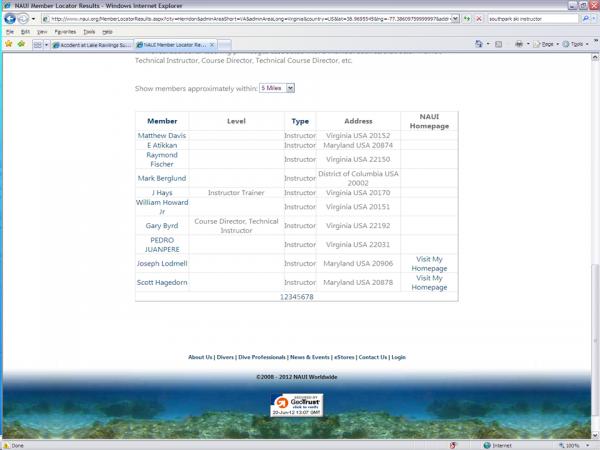Open the Edit menu
This screenshot has height=450, width=600.
tap(25, 32)
